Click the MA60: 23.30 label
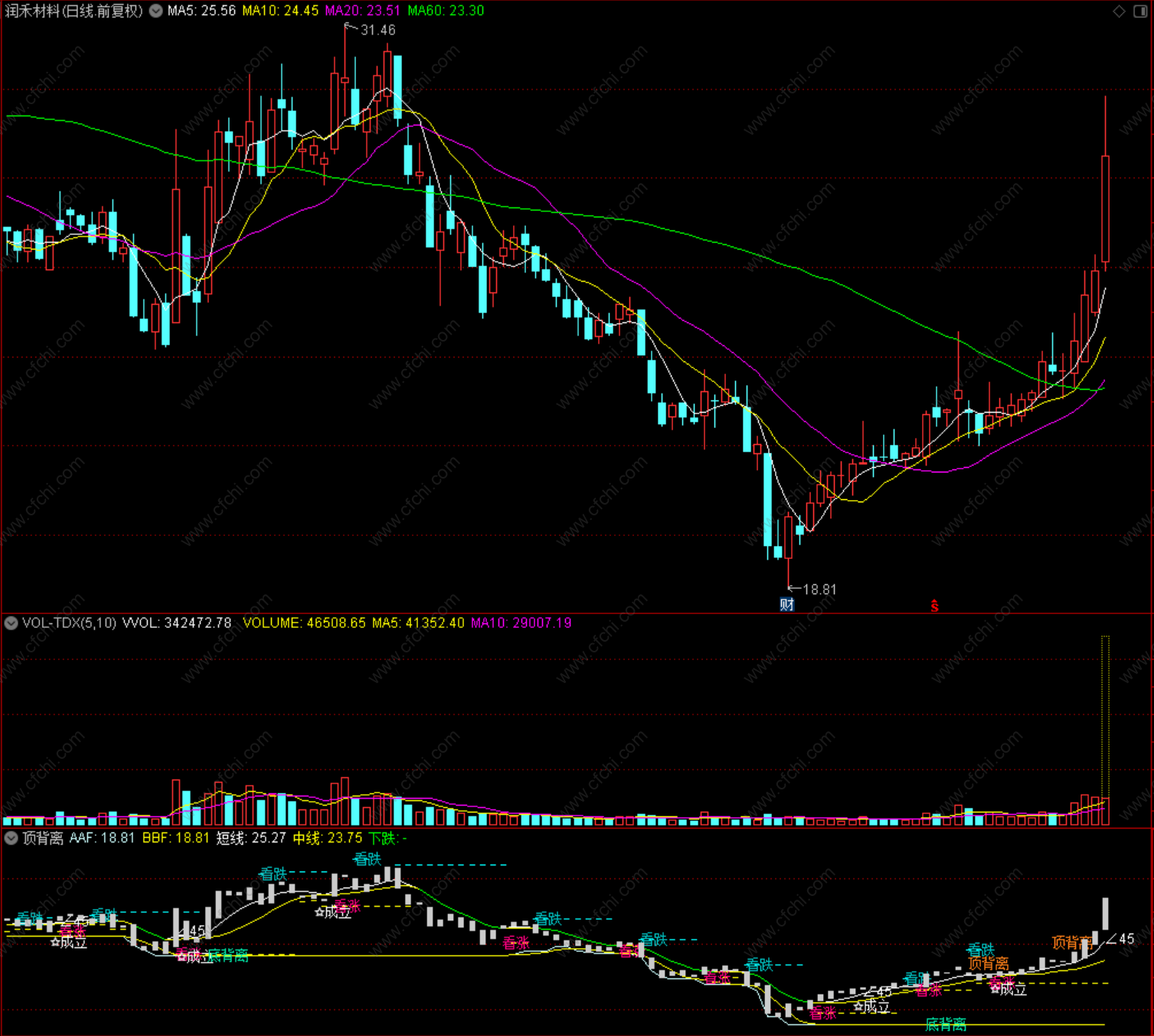This screenshot has height=1036, width=1154. click(446, 11)
